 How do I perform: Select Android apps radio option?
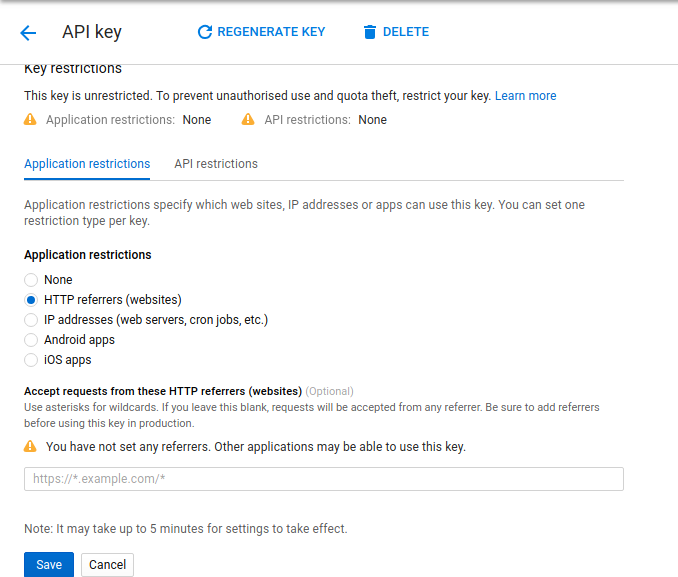coord(31,340)
